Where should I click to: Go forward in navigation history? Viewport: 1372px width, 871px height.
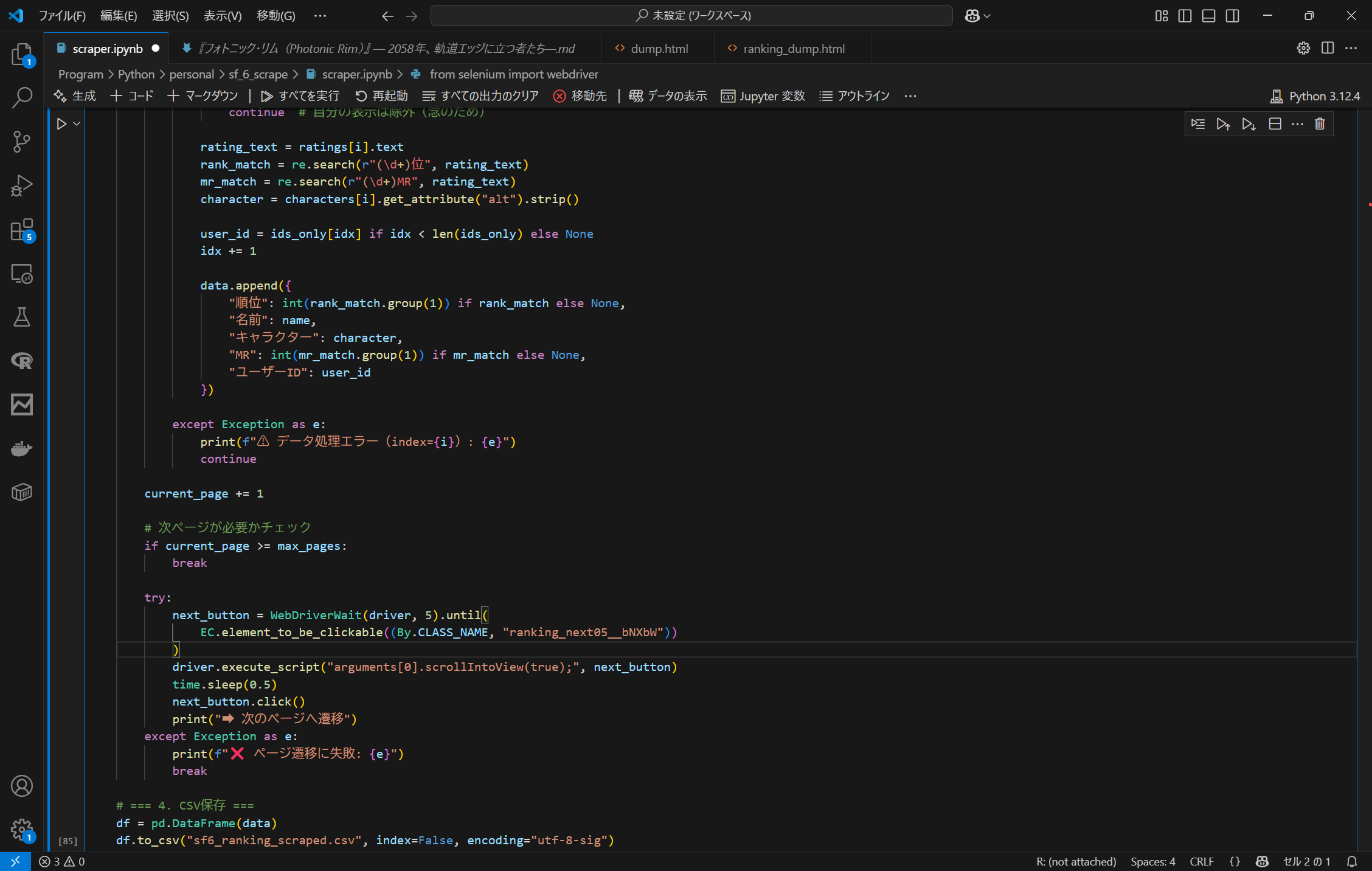[x=412, y=16]
